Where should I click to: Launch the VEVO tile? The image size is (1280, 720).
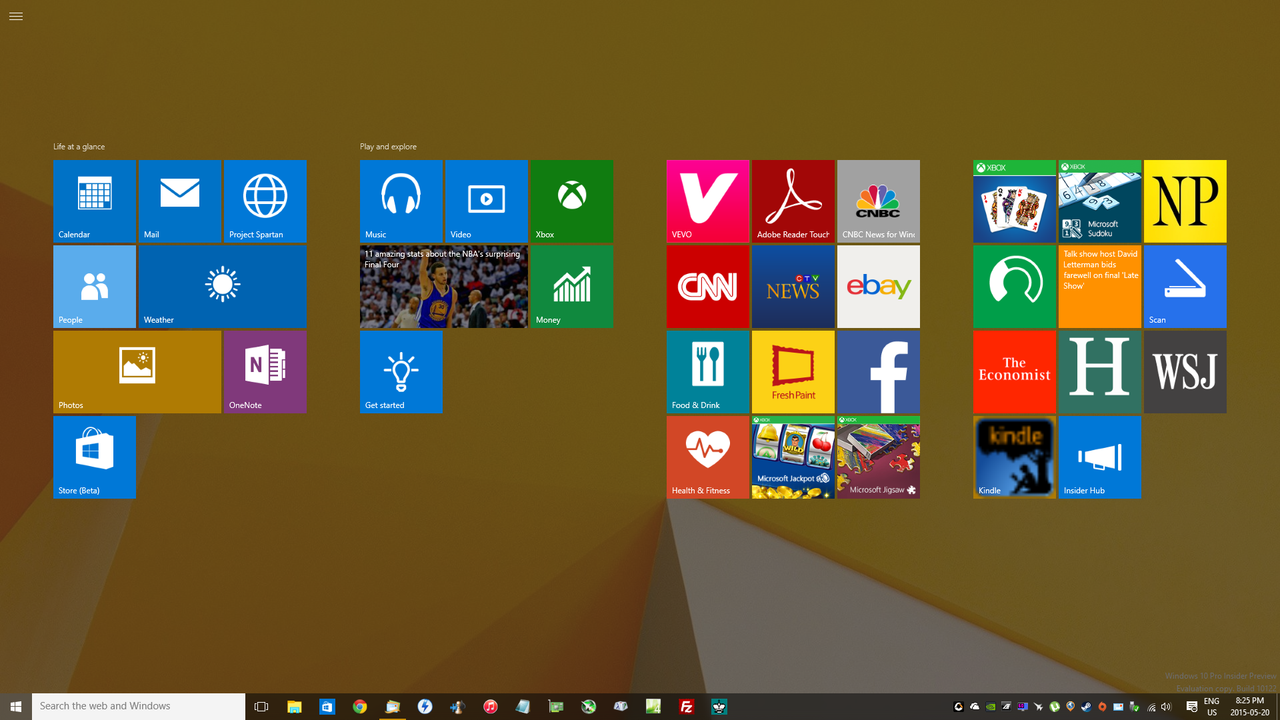coord(708,201)
